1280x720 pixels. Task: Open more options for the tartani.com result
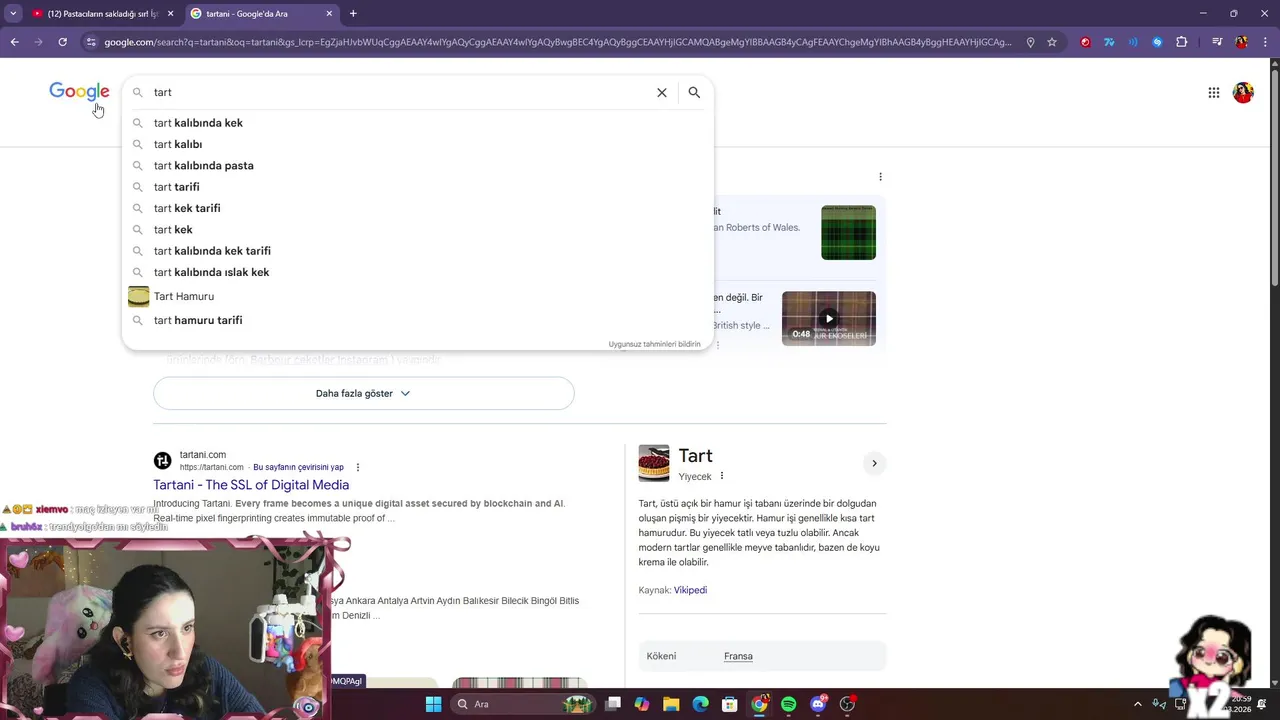pyautogui.click(x=357, y=467)
